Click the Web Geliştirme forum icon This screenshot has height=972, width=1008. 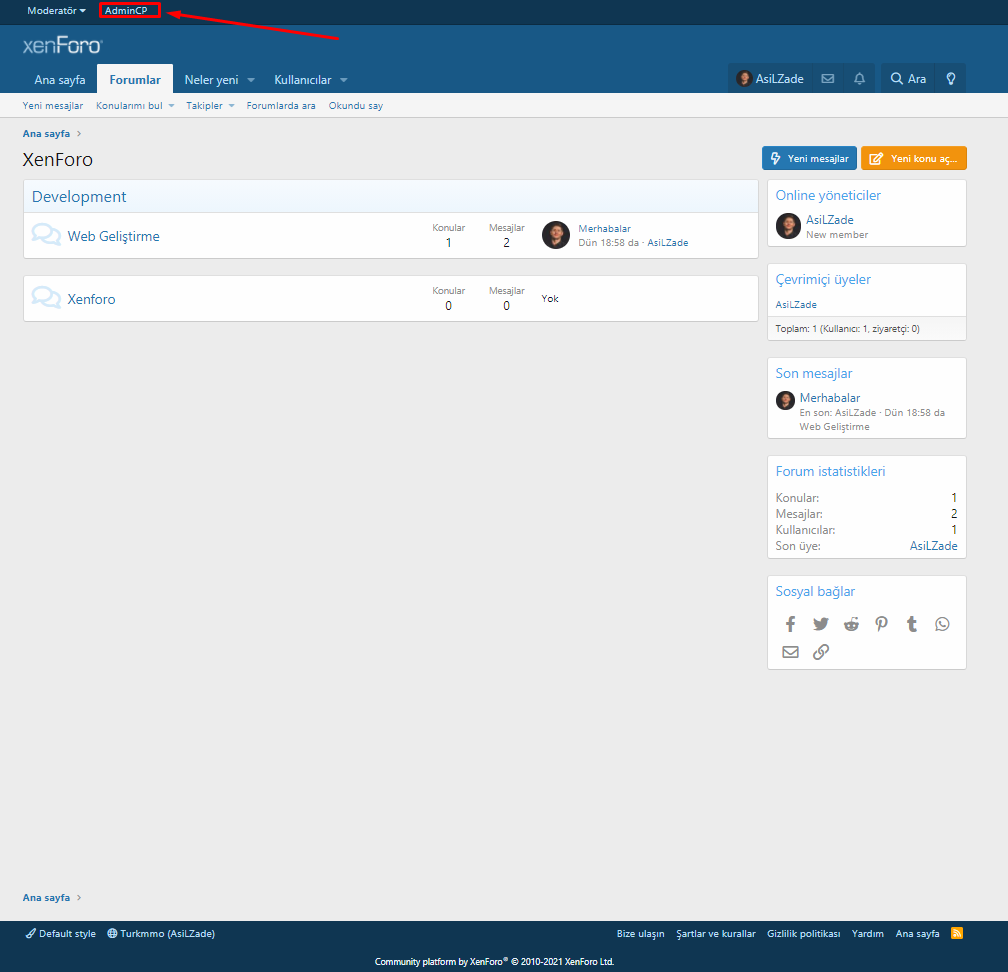tap(46, 235)
